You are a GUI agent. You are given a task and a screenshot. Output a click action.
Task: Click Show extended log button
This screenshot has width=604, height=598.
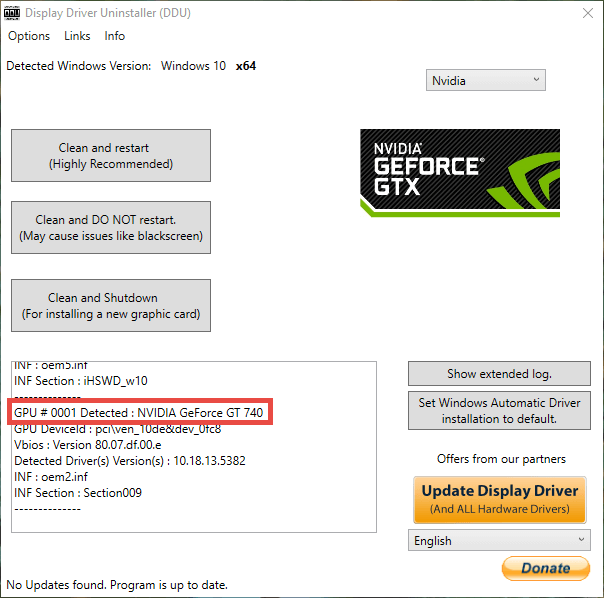(x=499, y=373)
